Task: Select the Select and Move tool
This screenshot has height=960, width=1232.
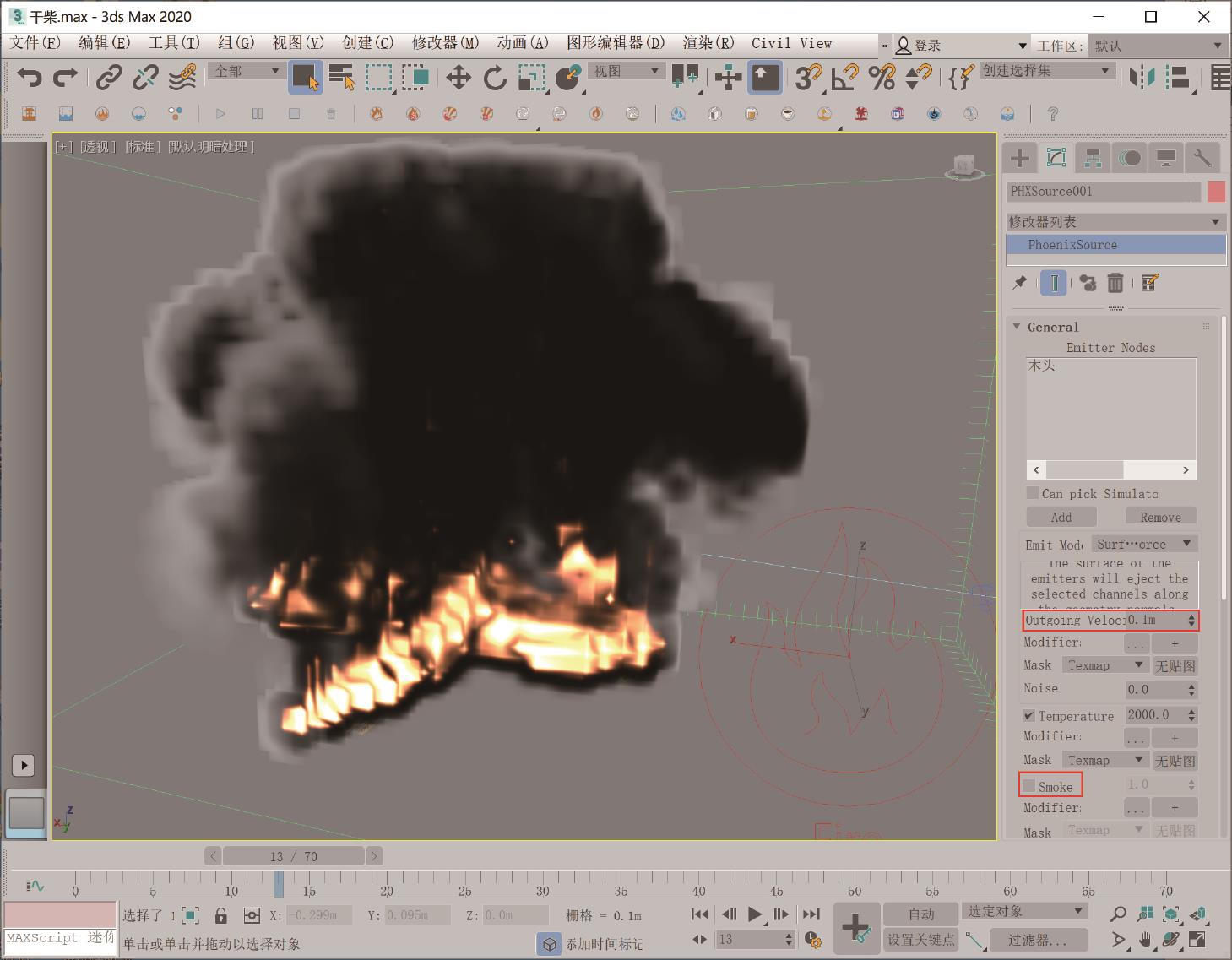Action: (459, 79)
